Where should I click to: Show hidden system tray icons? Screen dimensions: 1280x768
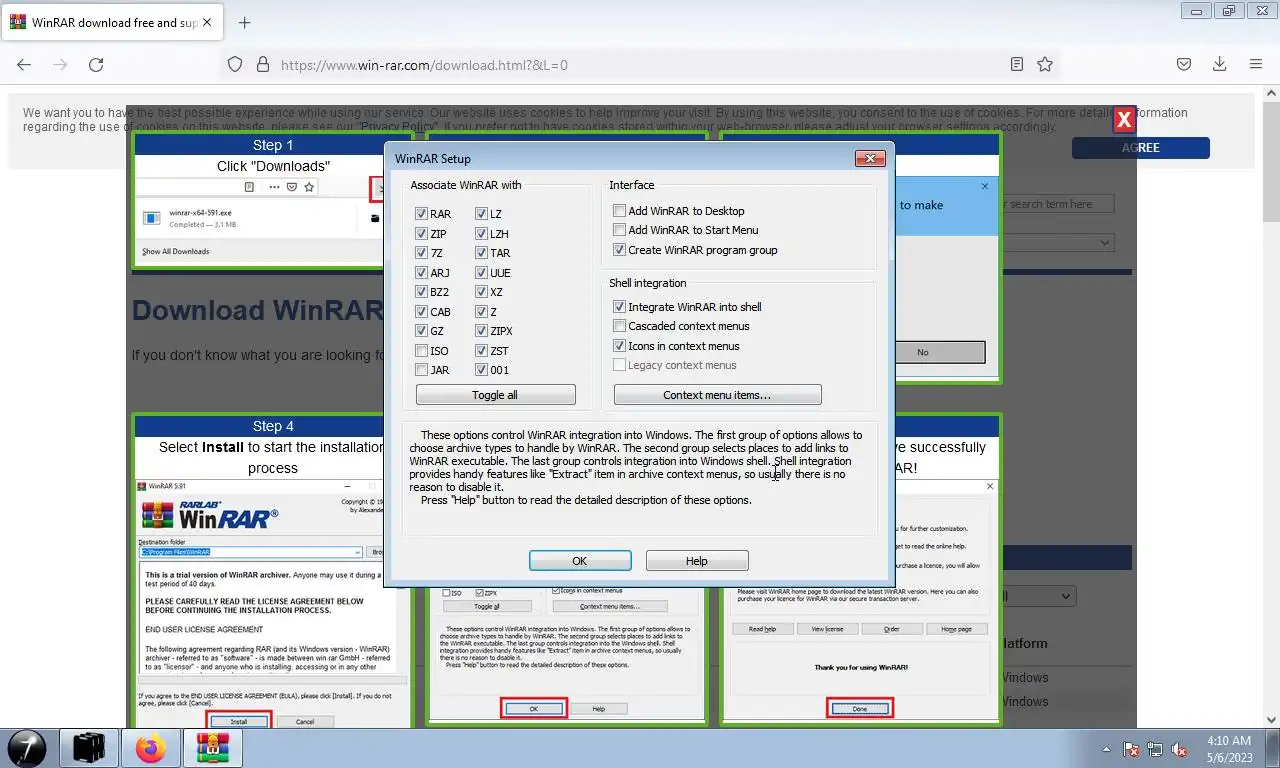(1106, 749)
